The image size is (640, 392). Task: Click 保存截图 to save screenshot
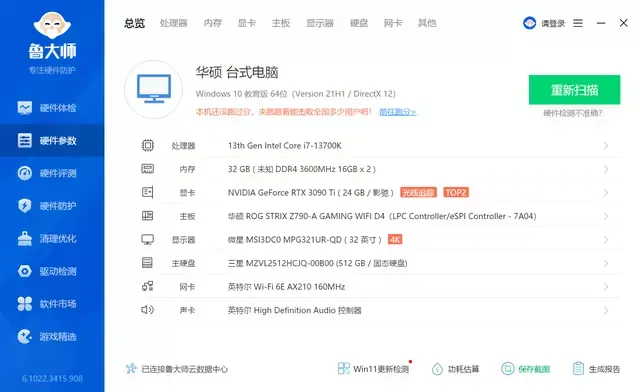tap(525, 369)
